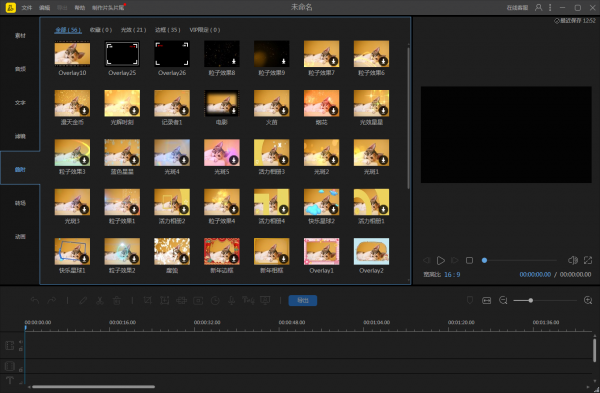The image size is (600, 393).
Task: Stop the preview playback
Action: [x=469, y=261]
